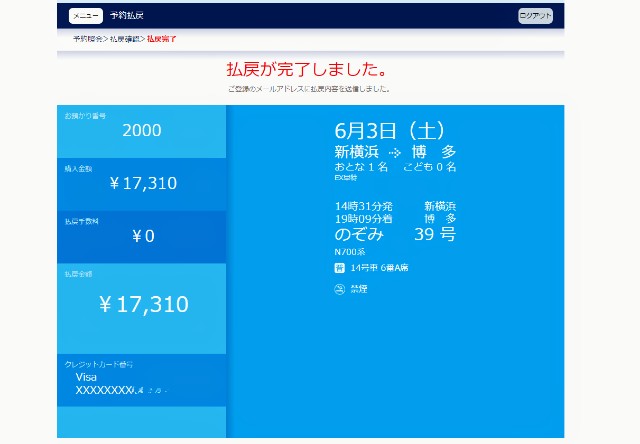This screenshot has height=444, width=640.
Task: Click the masked card number XXXXXXXX
Action: point(104,391)
